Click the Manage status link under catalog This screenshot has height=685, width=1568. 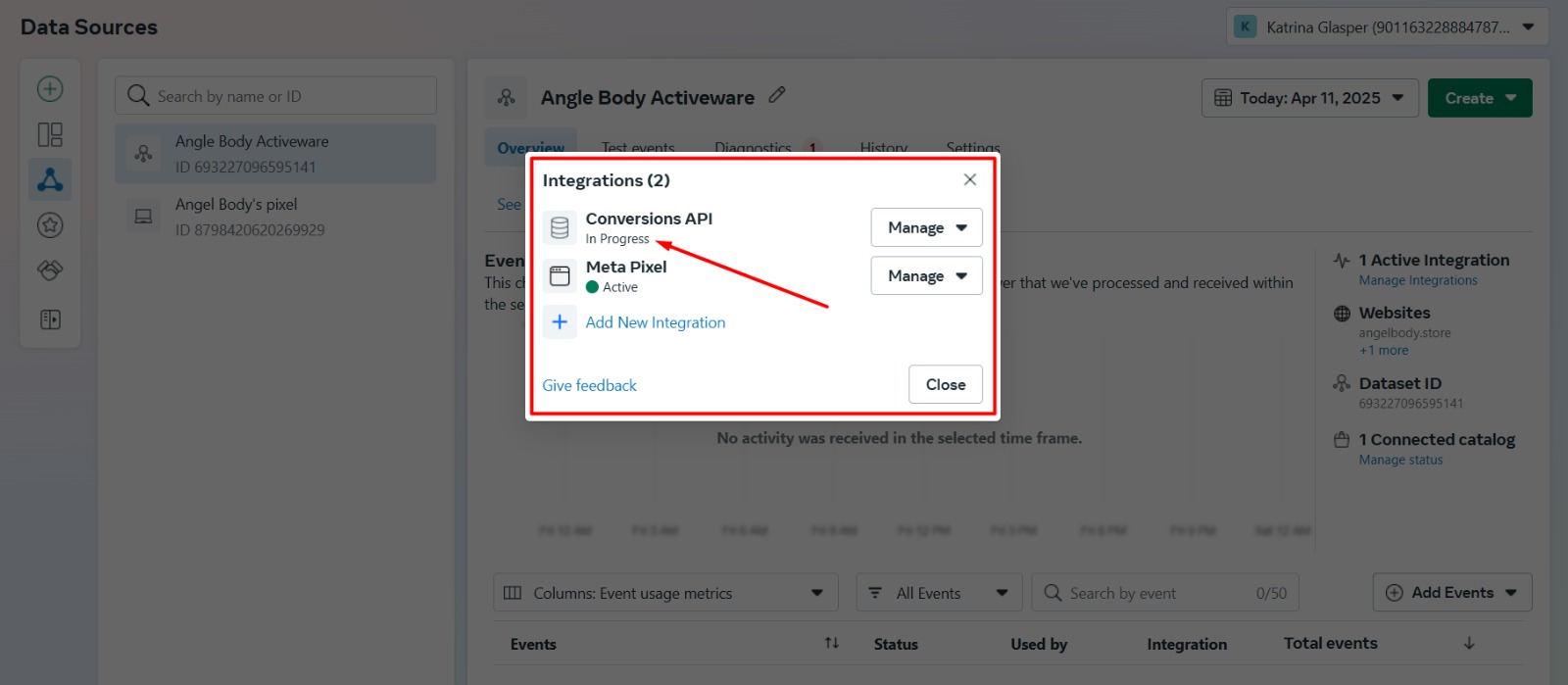pos(1400,460)
